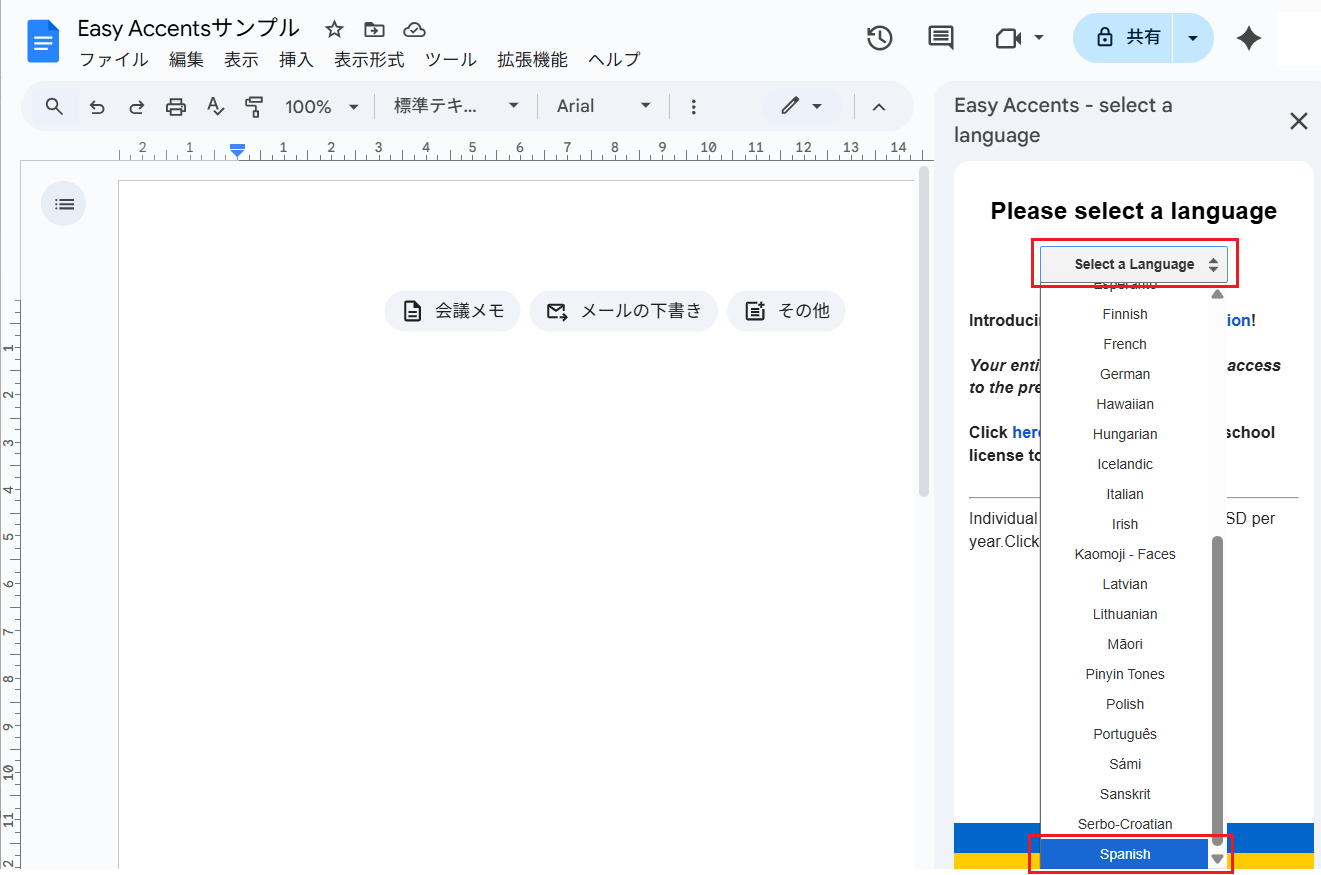Open the 拡張機能 menu

[532, 60]
